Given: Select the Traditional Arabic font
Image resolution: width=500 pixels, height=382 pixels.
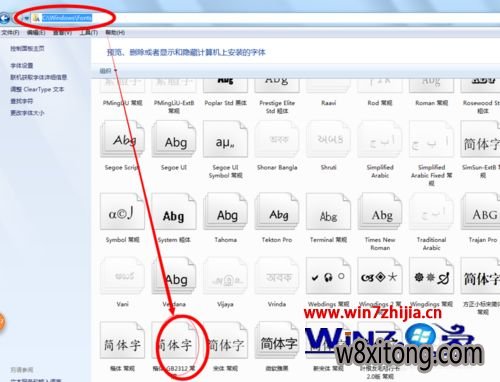Looking at the screenshot, I should [x=431, y=211].
